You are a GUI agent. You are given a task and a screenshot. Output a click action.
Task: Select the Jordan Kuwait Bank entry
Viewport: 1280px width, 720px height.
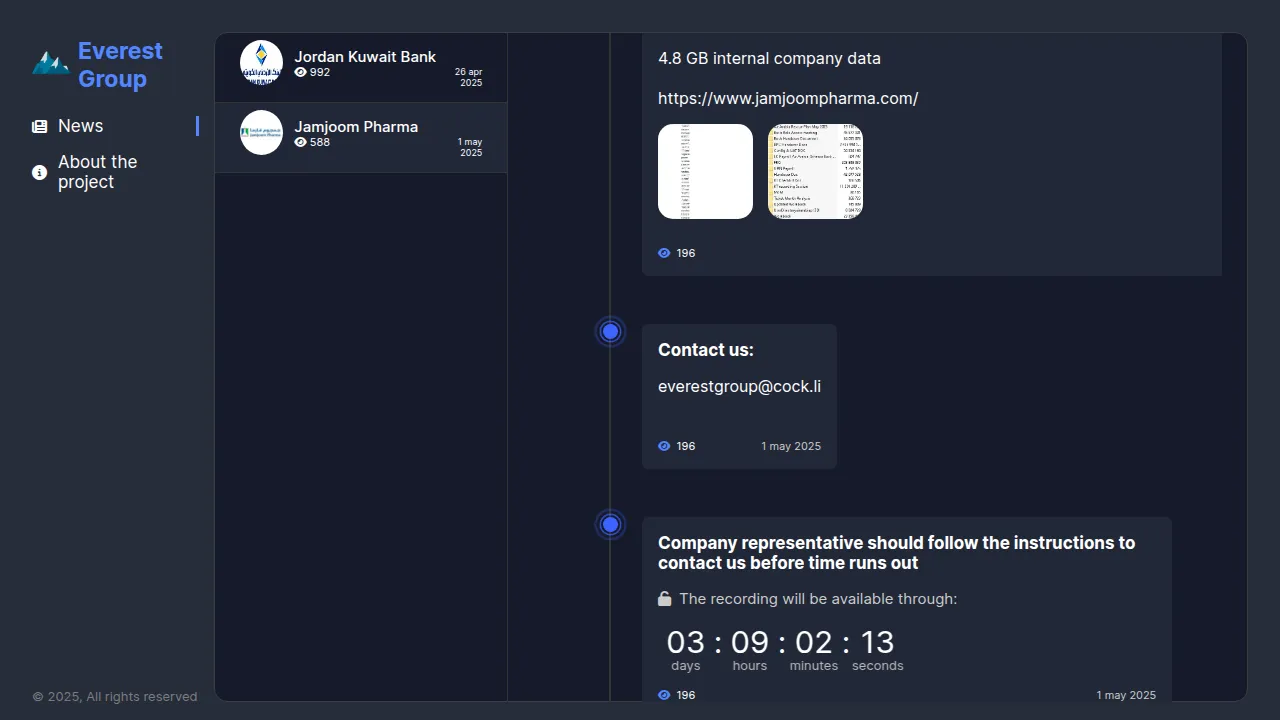click(x=364, y=57)
